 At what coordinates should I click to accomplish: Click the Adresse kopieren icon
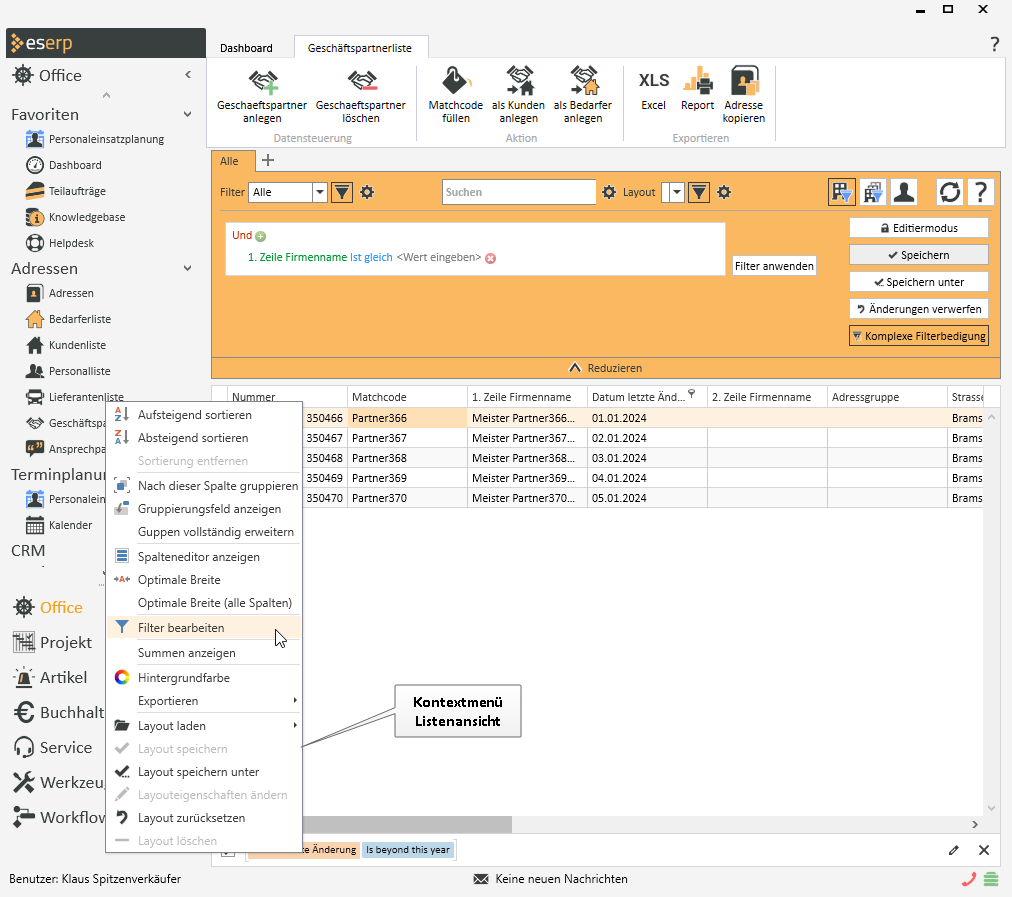[x=743, y=82]
